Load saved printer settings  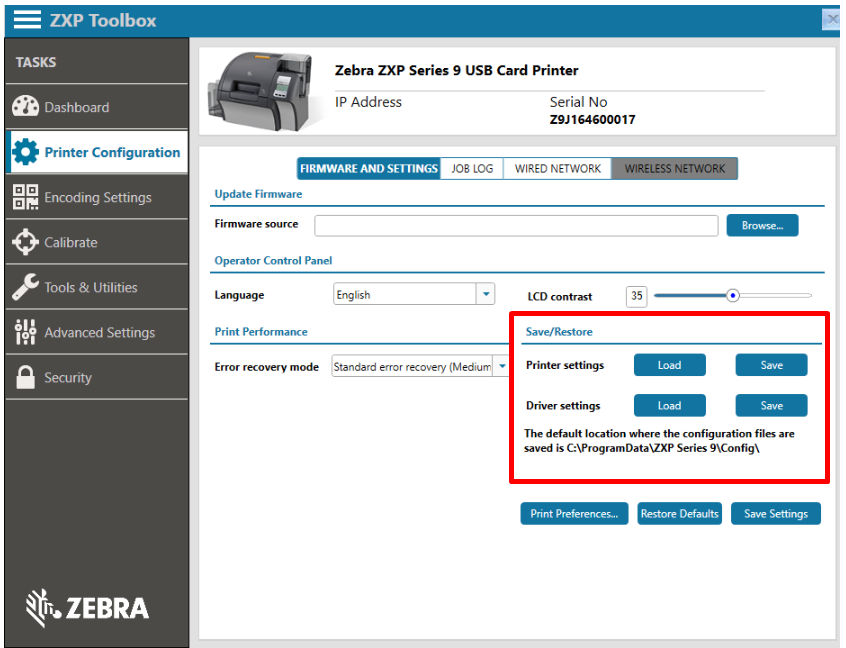point(669,365)
